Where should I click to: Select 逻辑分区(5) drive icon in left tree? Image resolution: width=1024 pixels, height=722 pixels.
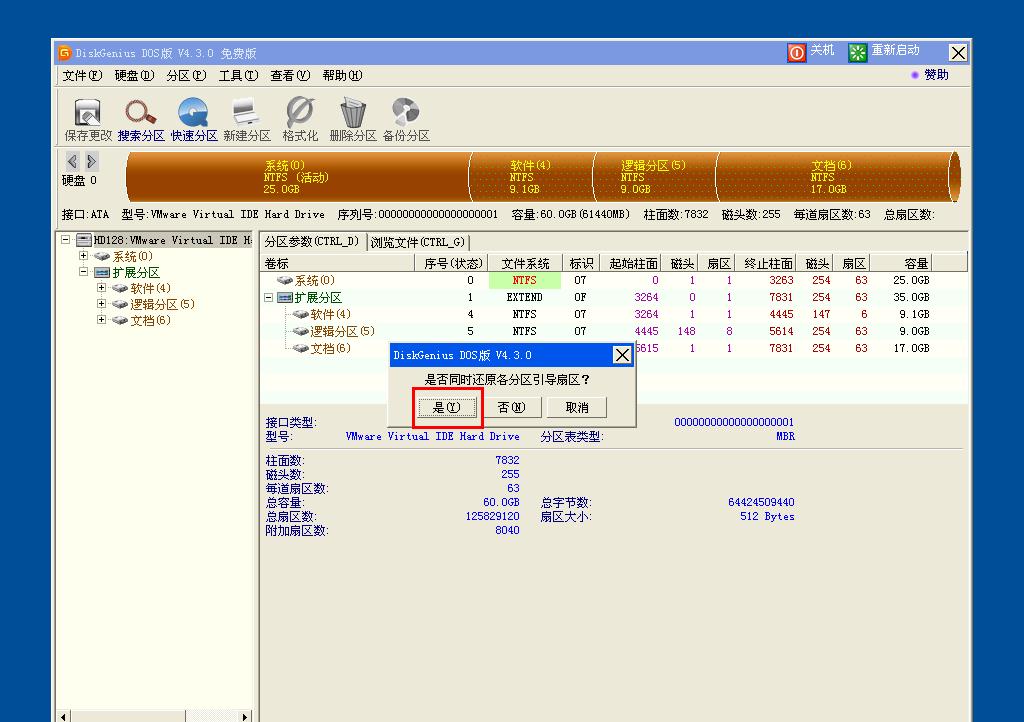[x=120, y=304]
